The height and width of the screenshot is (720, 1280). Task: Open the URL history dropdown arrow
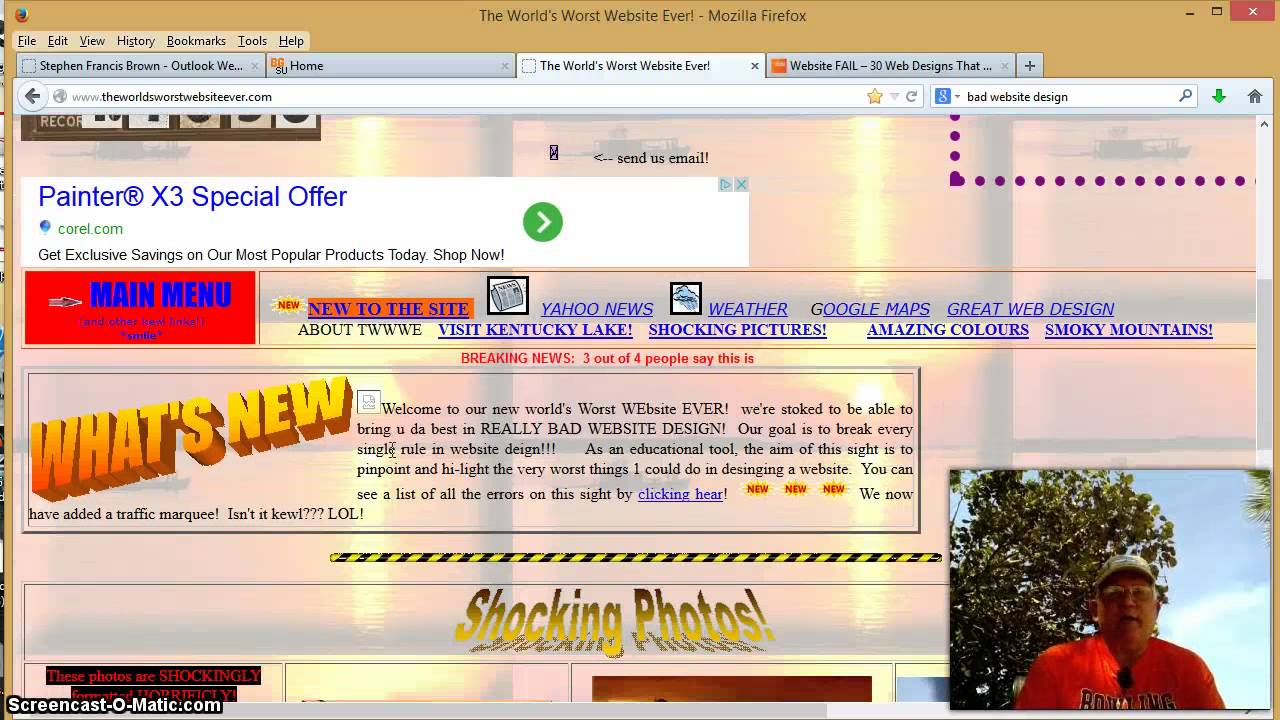[895, 96]
